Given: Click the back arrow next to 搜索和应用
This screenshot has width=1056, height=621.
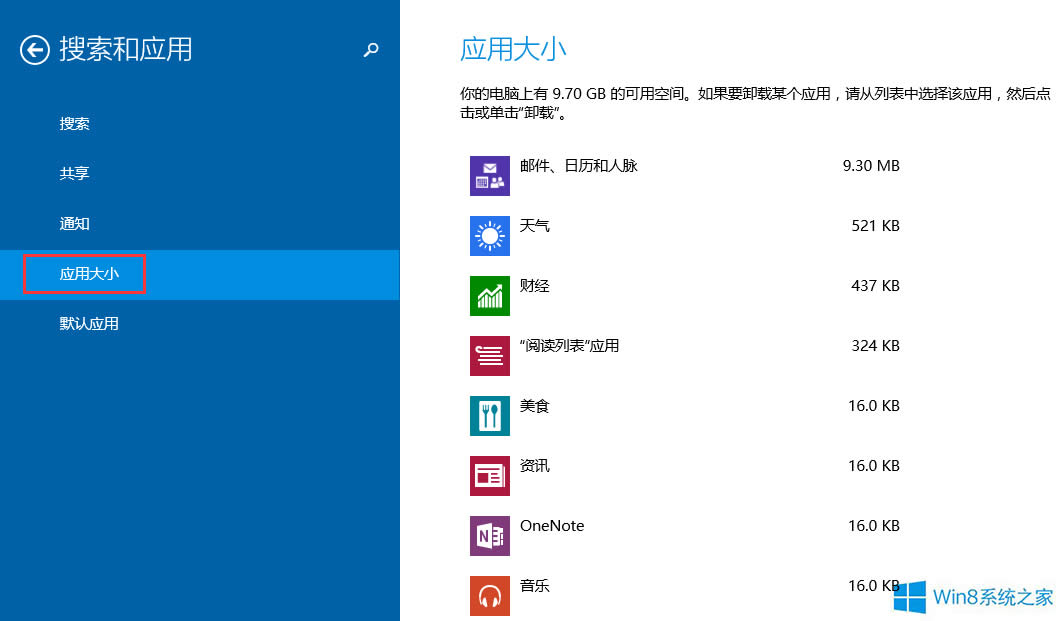Looking at the screenshot, I should click(33, 50).
